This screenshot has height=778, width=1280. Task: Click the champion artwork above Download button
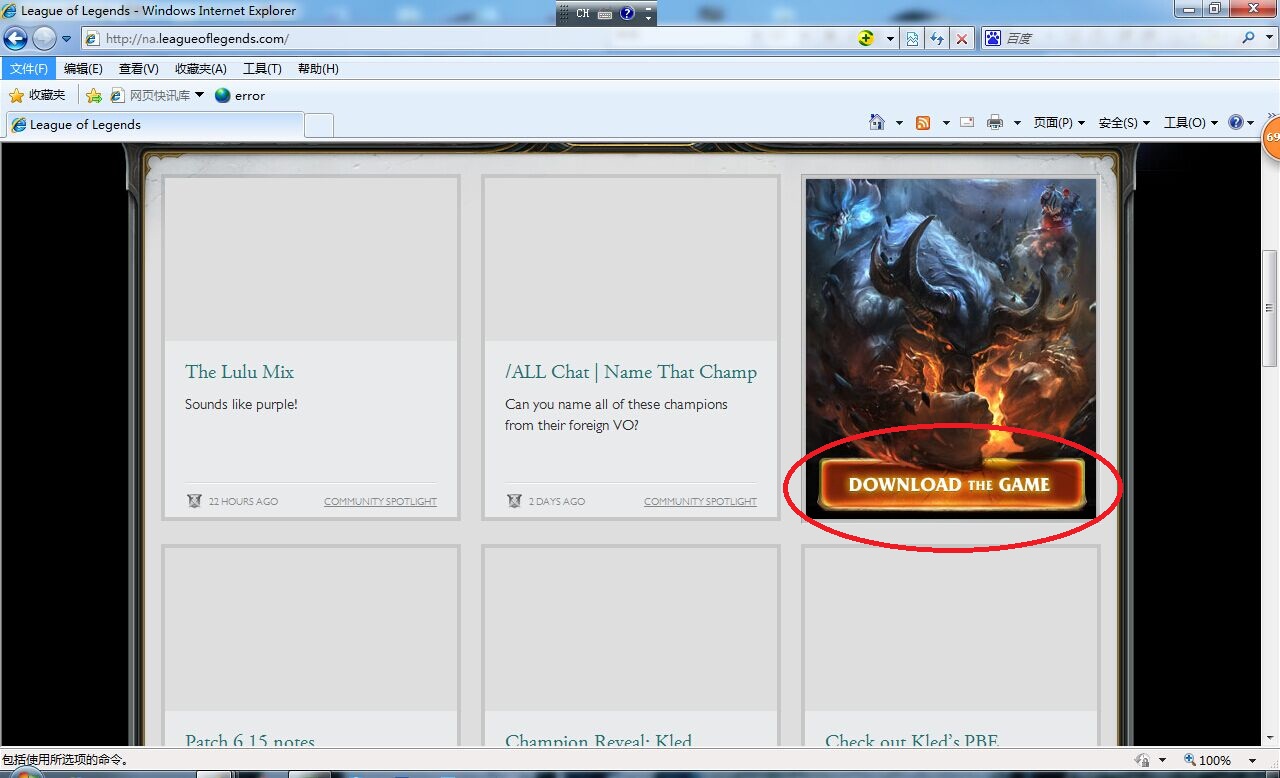(951, 318)
